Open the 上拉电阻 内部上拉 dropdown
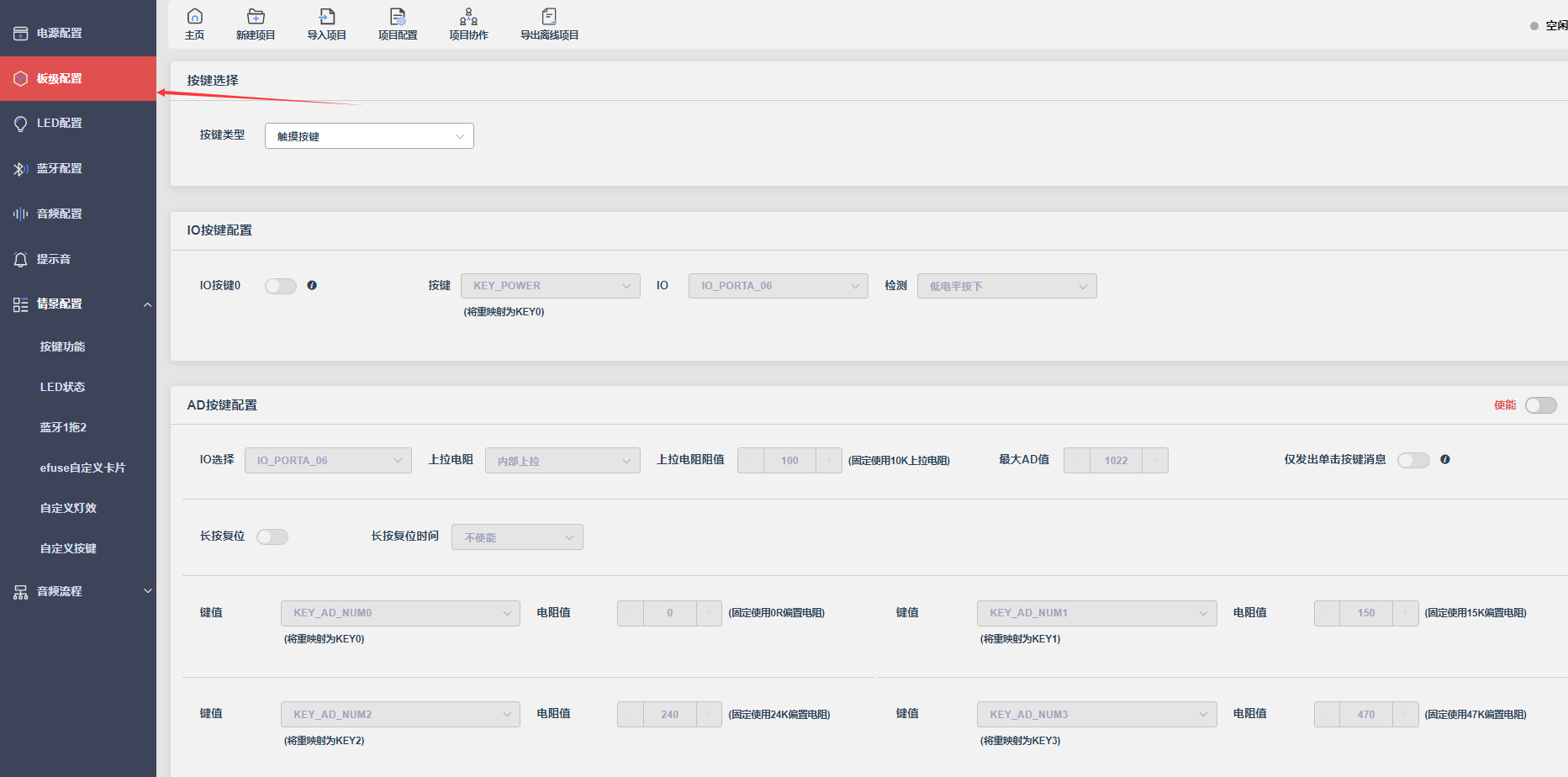This screenshot has width=1568, height=777. (562, 461)
